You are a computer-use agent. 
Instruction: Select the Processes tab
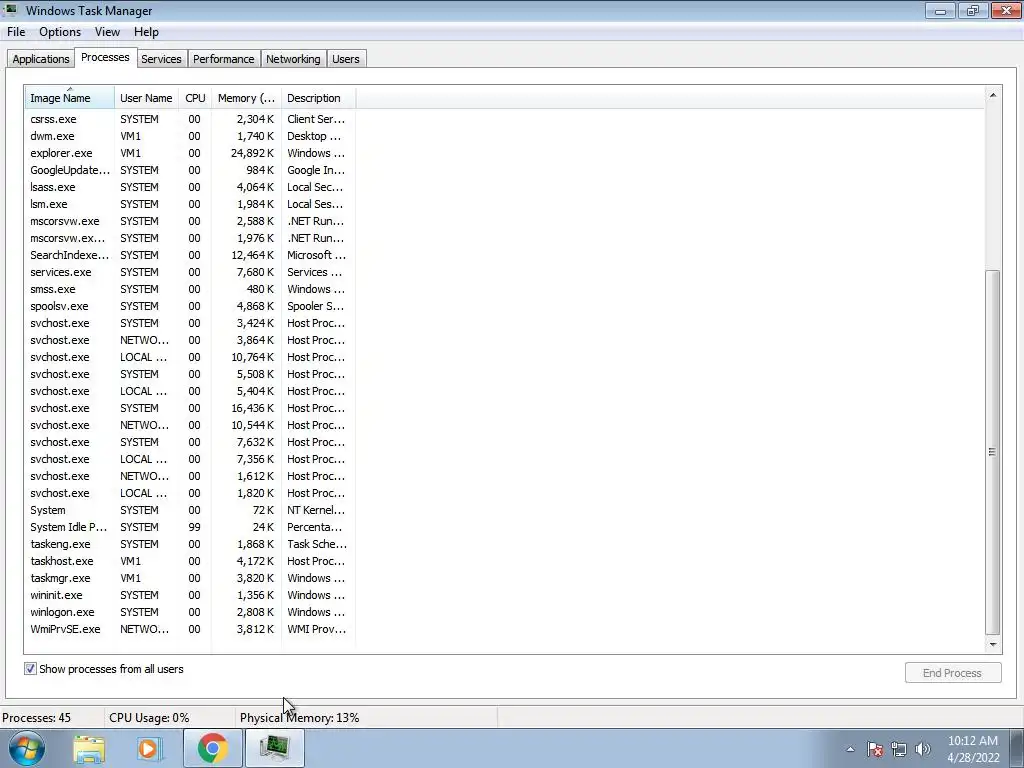coord(105,57)
